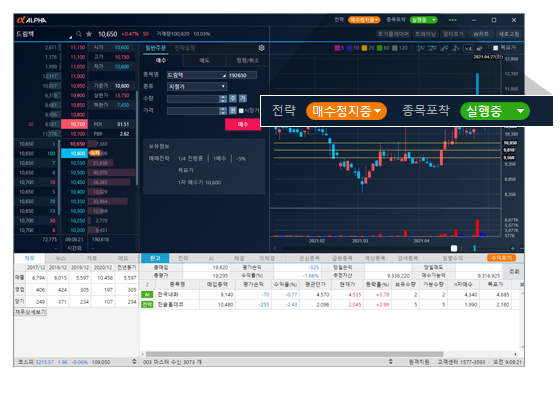
Task: Zoom out chart with minus icon
Action: [521, 248]
